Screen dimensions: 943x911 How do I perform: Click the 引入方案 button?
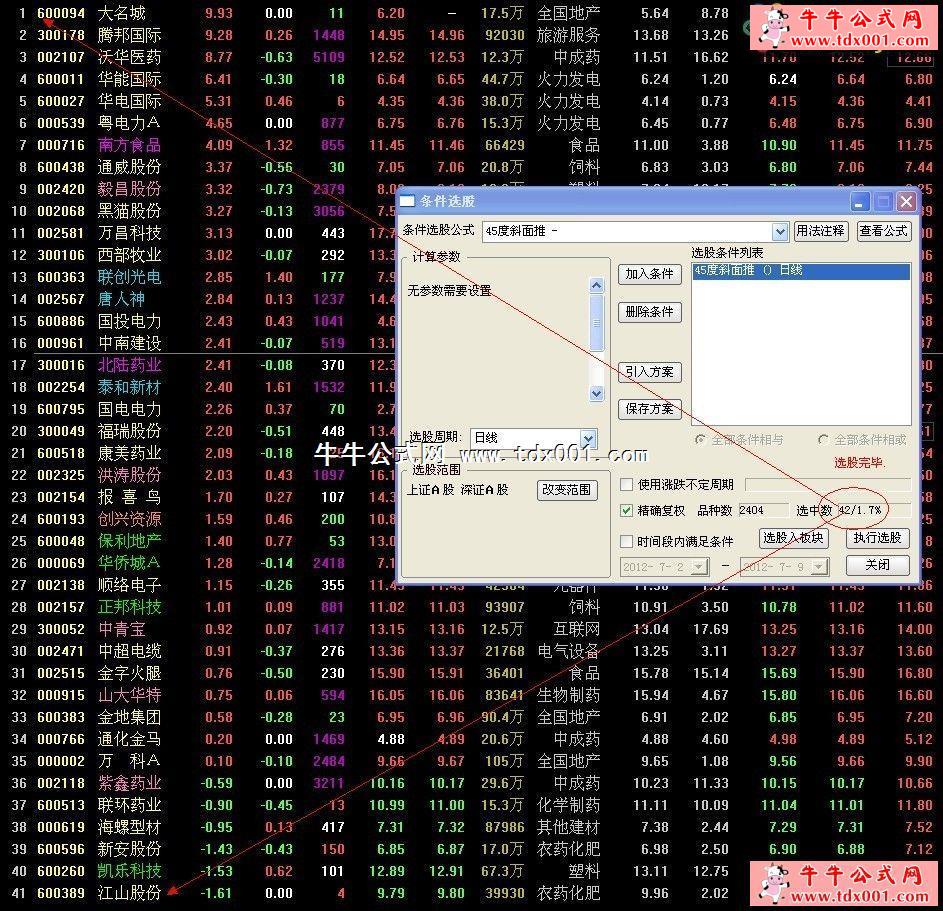pos(650,372)
